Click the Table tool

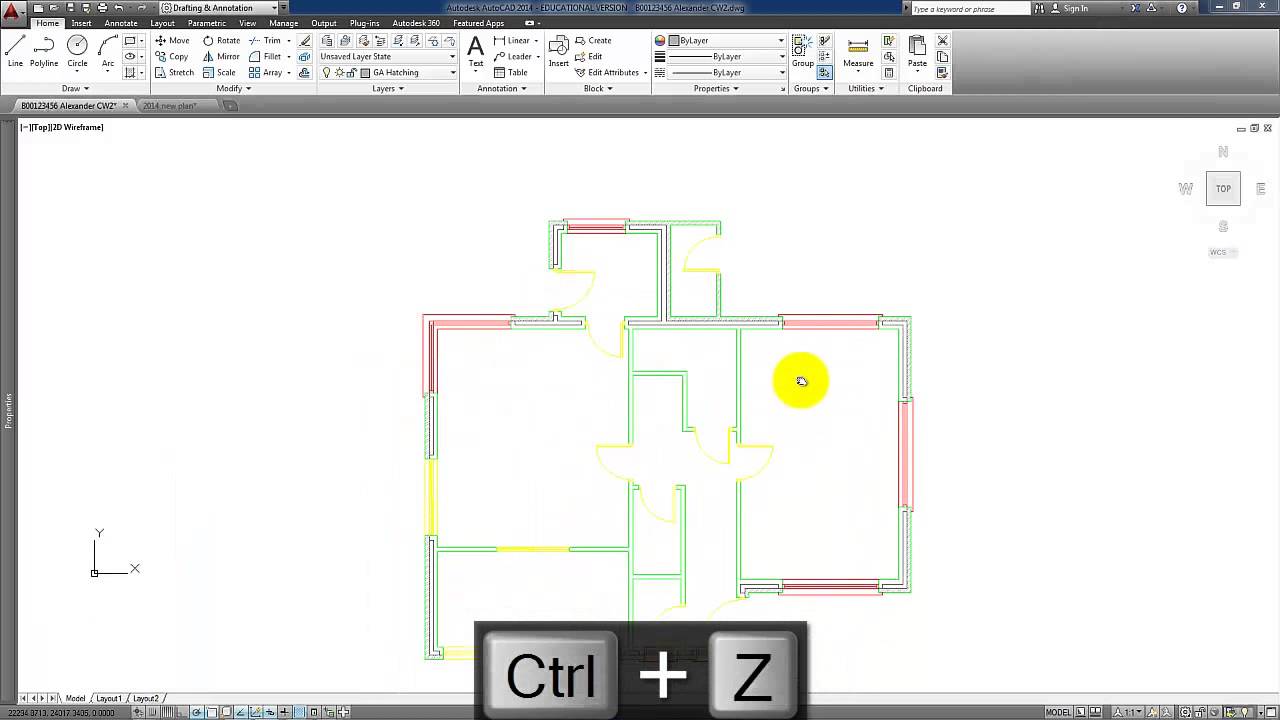click(x=510, y=73)
